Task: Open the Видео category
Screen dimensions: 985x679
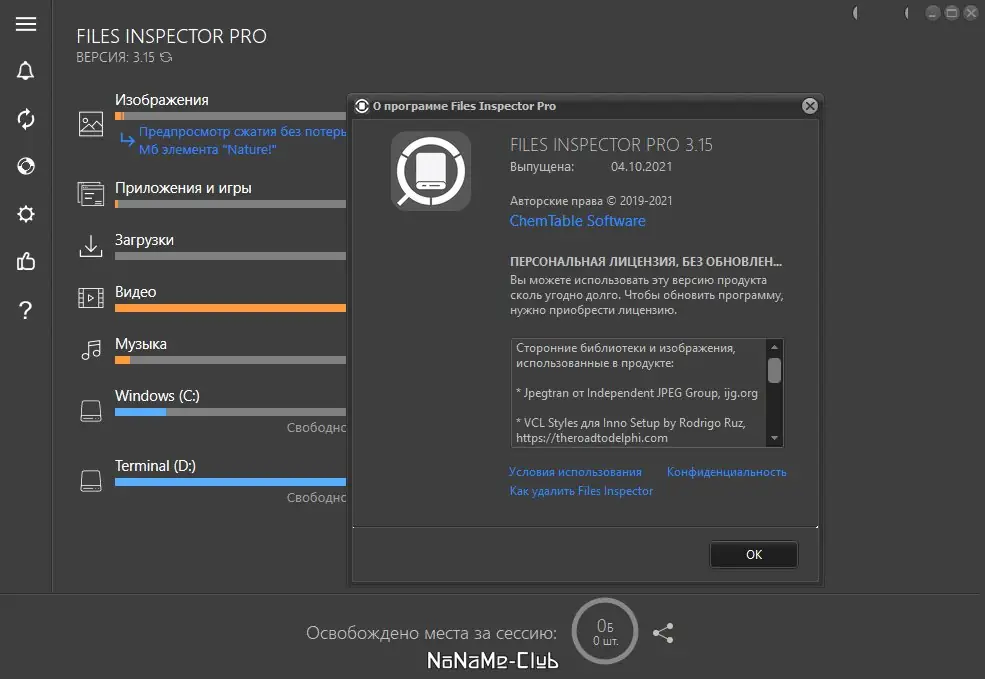Action: tap(136, 292)
